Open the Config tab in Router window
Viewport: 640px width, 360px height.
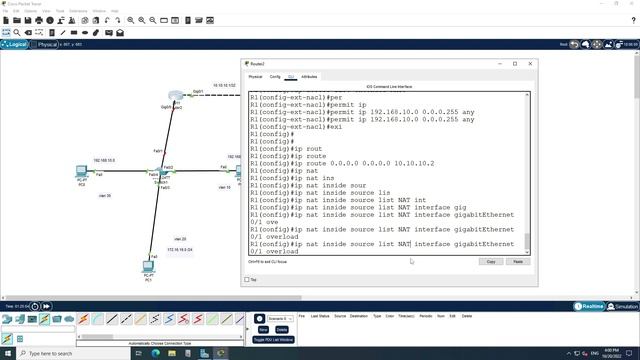[x=275, y=77]
